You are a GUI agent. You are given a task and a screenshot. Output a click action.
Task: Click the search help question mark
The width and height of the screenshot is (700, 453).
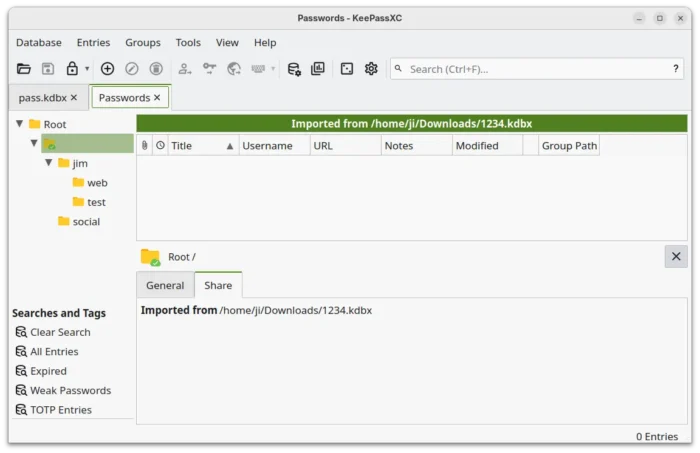coord(675,69)
